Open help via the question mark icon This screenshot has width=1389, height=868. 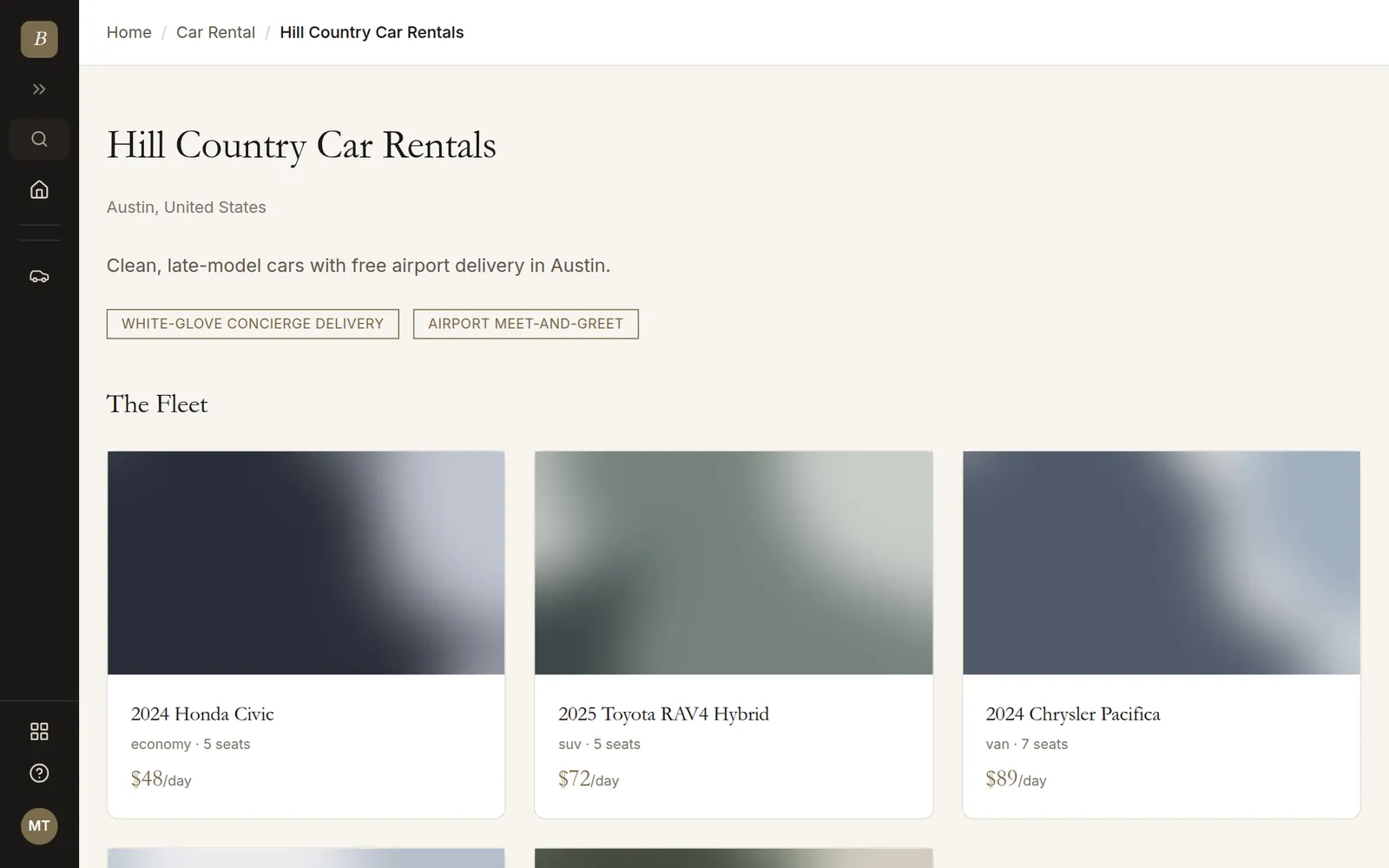click(39, 773)
